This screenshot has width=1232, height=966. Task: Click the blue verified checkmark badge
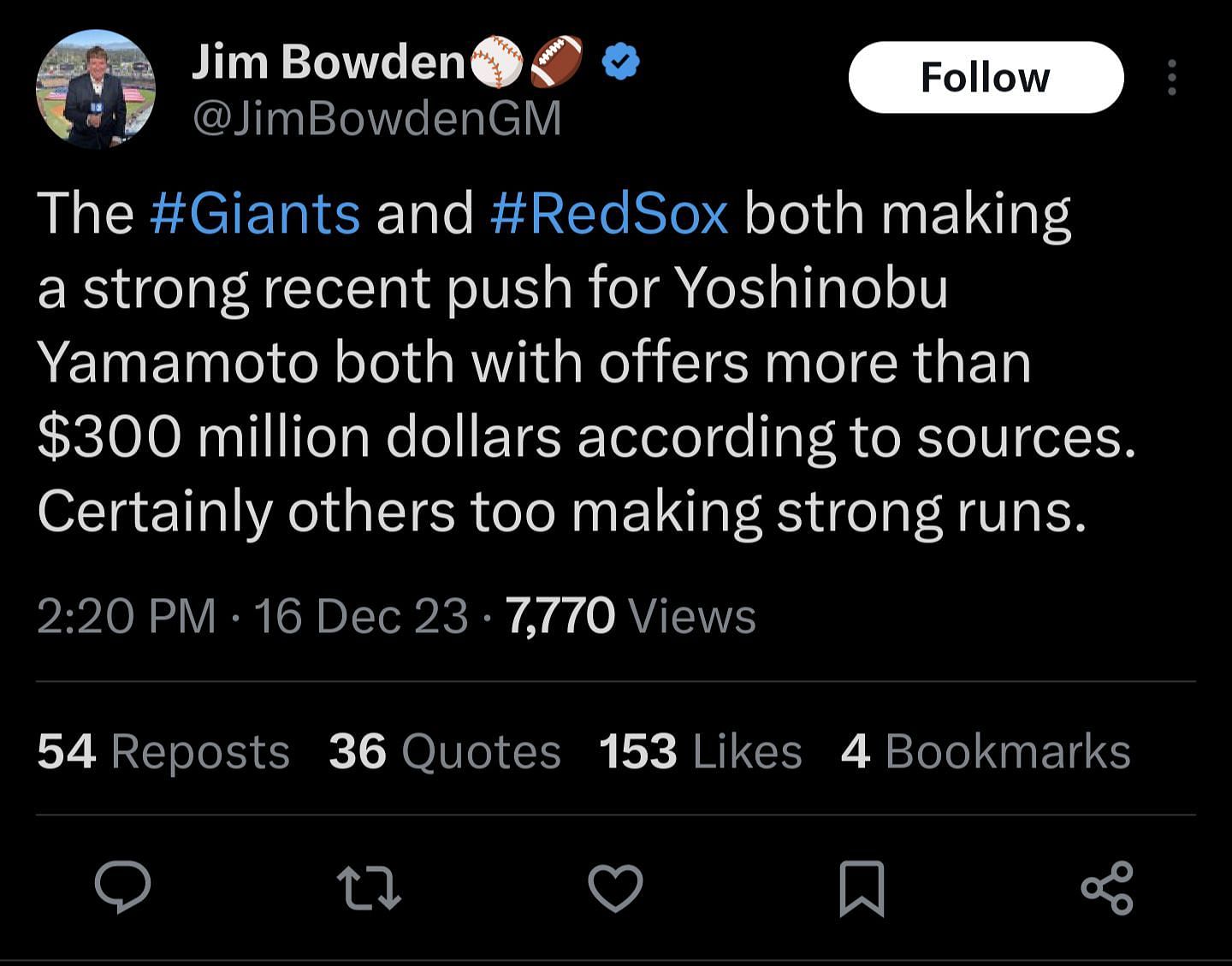pos(621,62)
